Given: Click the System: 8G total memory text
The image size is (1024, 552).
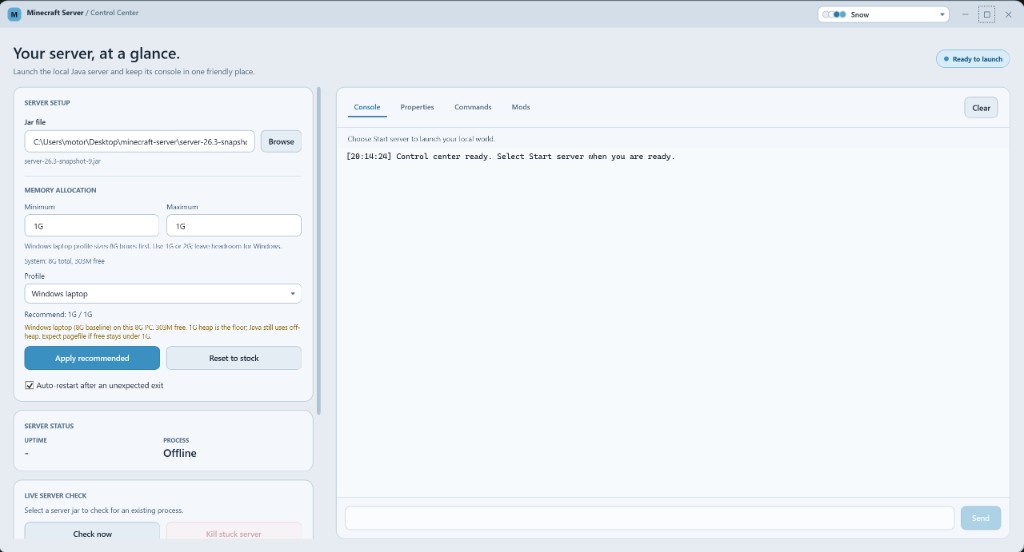Looking at the screenshot, I should (65, 261).
